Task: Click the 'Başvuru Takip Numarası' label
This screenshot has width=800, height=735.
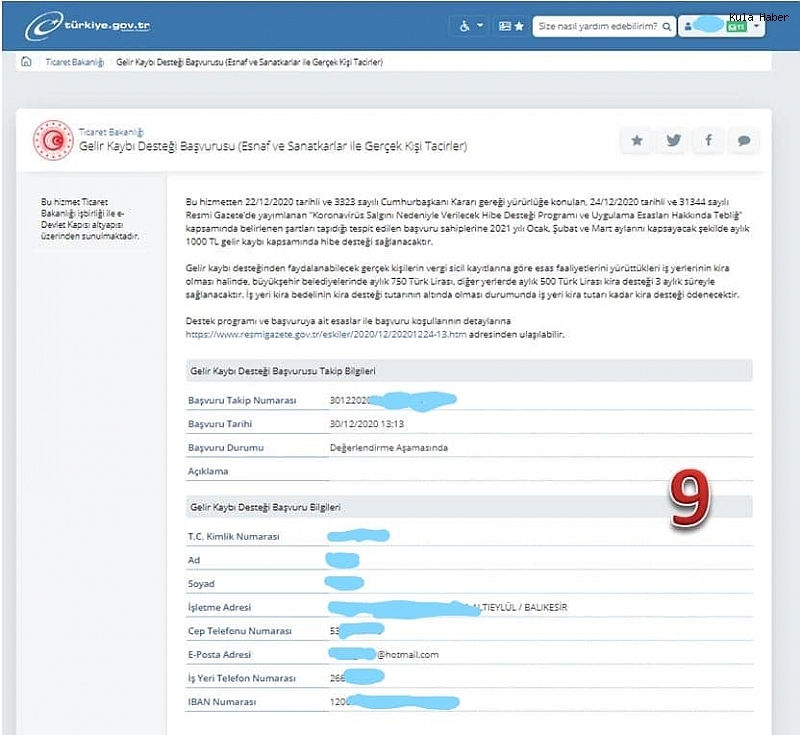Action: click(x=242, y=400)
